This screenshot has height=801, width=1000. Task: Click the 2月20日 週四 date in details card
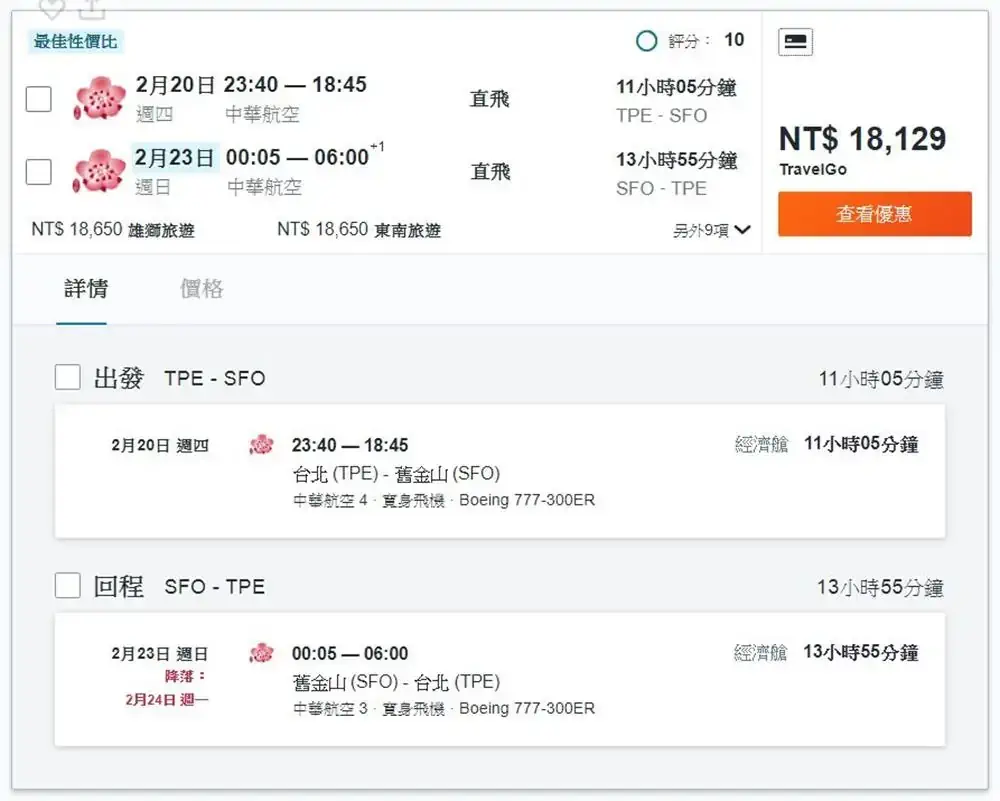(x=160, y=445)
